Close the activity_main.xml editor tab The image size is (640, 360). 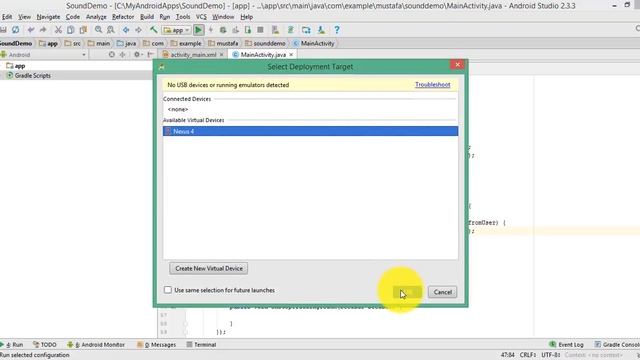[x=222, y=54]
